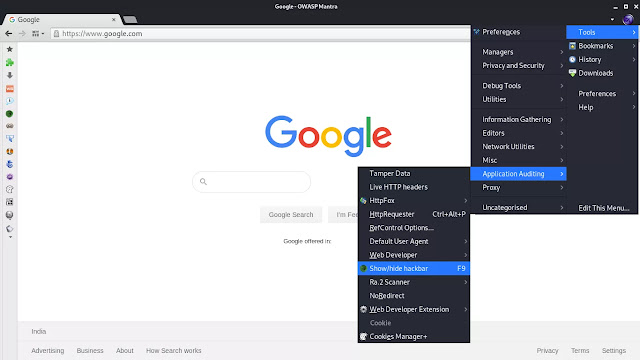Expand the Ra.2 Scanner submenu arrow
640x360 pixels.
[465, 282]
